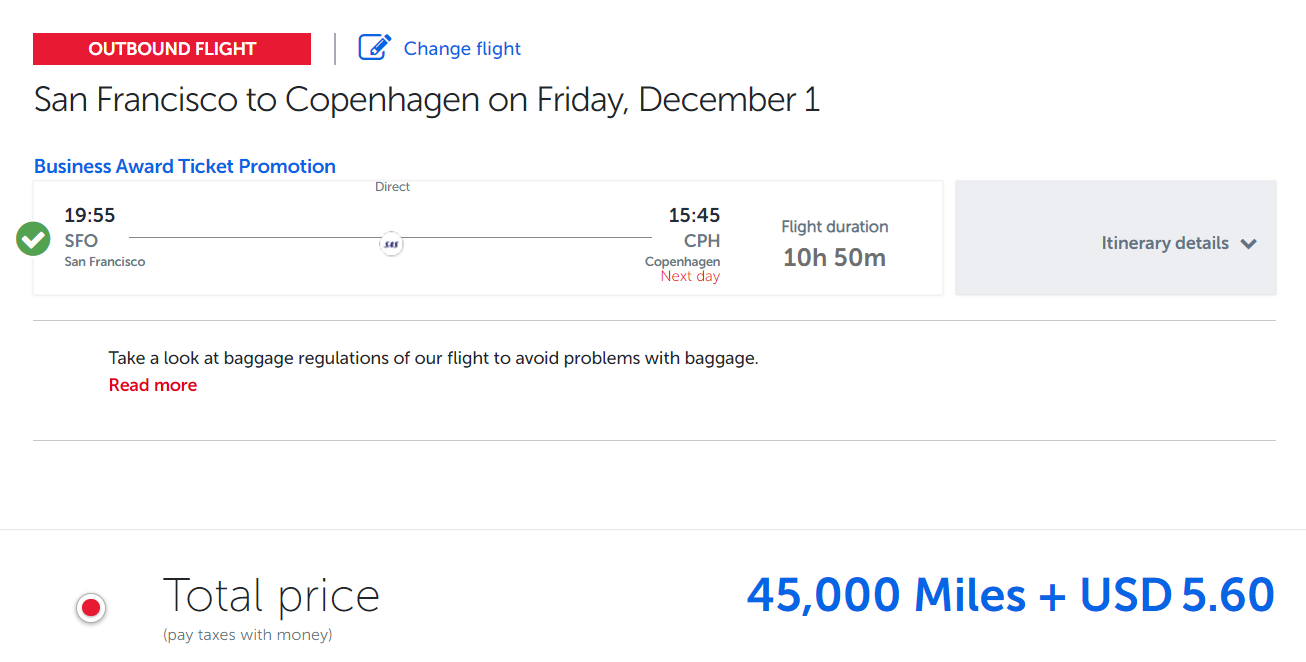
Task: Click the Business Award Ticket Promotion link
Action: coord(185,166)
